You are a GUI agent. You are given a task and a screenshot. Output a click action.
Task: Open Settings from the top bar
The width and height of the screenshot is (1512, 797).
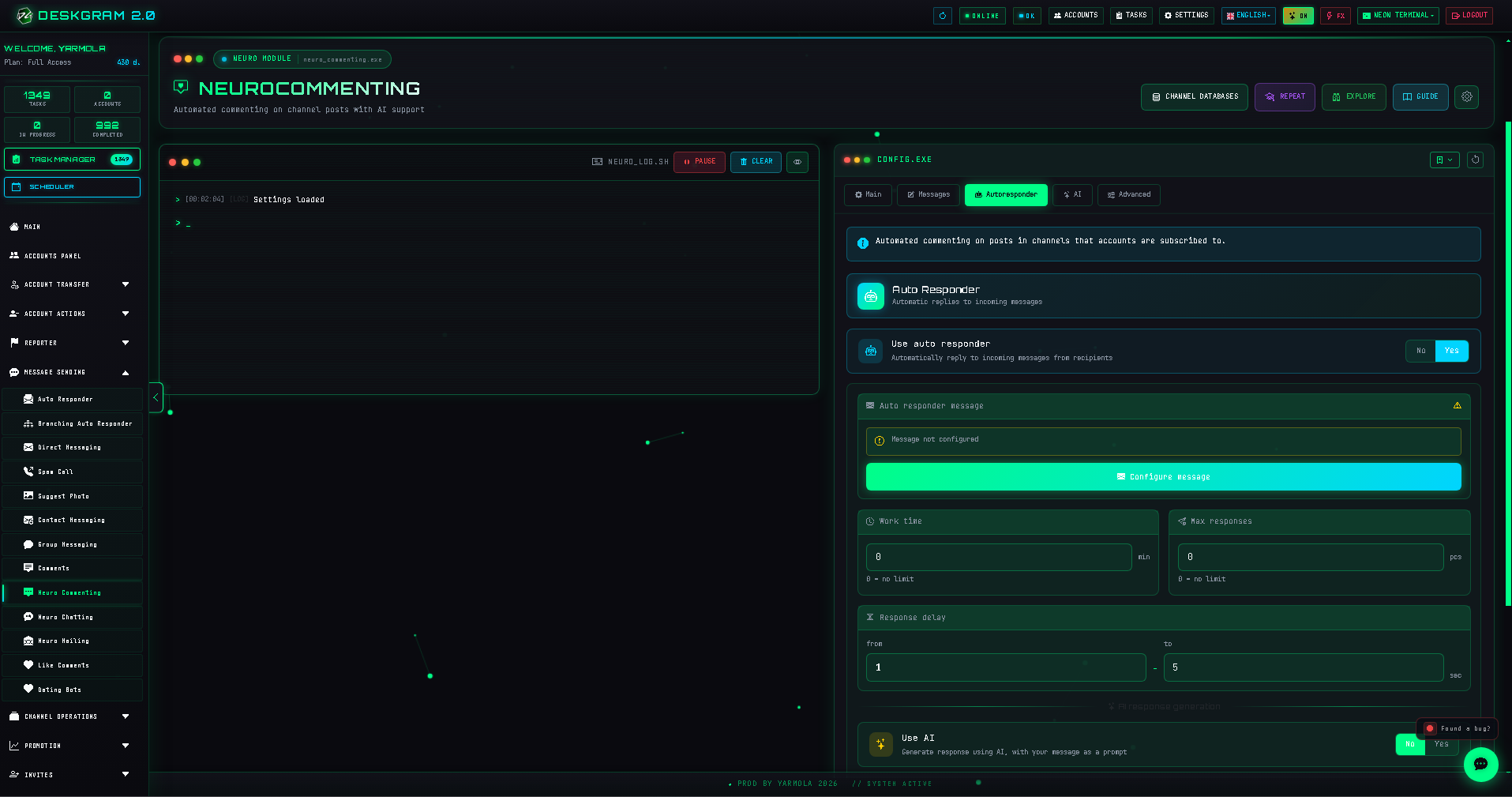click(x=1186, y=16)
